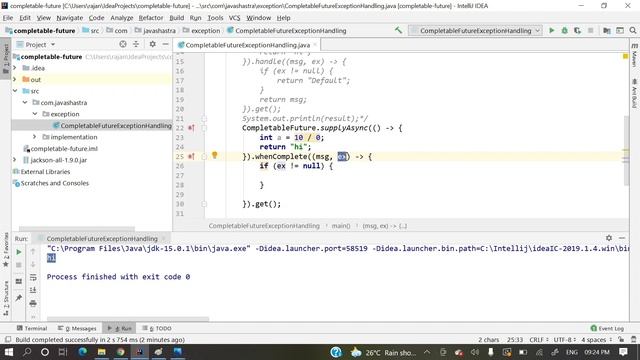Open Project panel settings gear
Image resolution: width=640 pixels, height=360 pixels.
coord(152,44)
